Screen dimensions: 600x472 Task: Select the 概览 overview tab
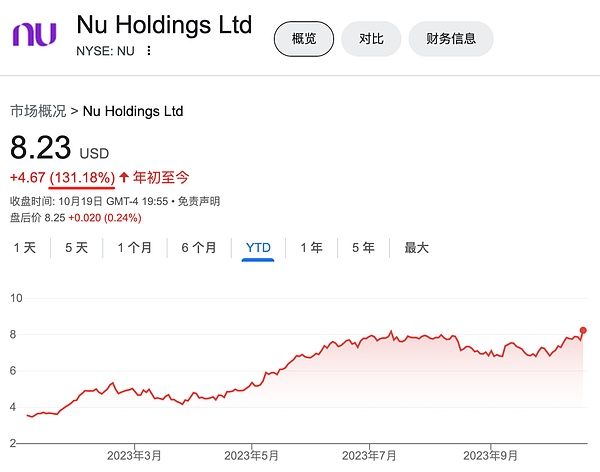(x=304, y=39)
